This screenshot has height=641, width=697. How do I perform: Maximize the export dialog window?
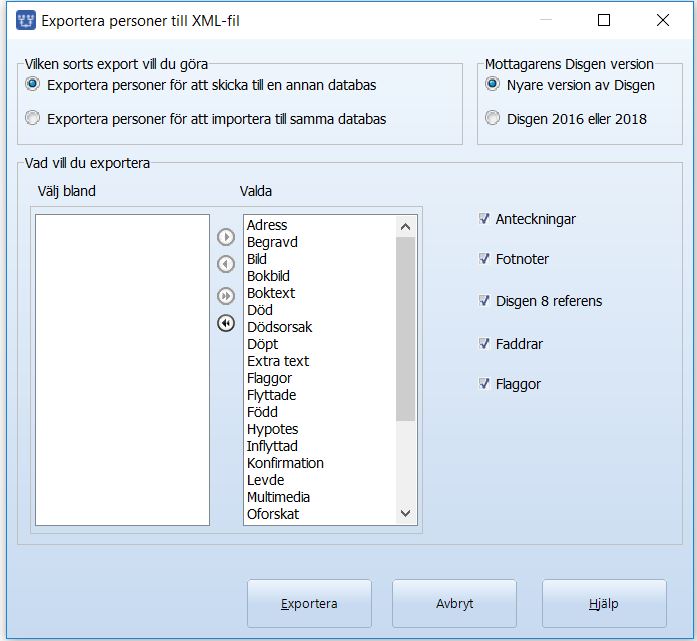coord(604,20)
